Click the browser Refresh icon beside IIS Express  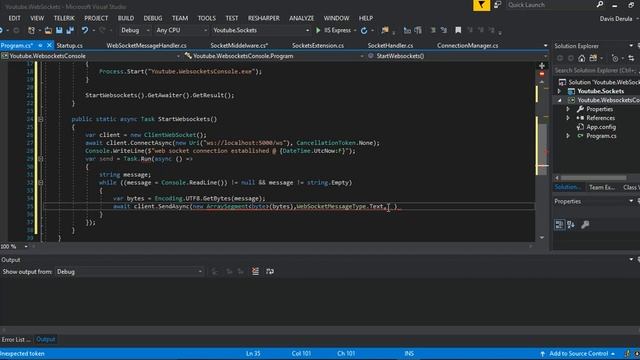click(x=364, y=30)
